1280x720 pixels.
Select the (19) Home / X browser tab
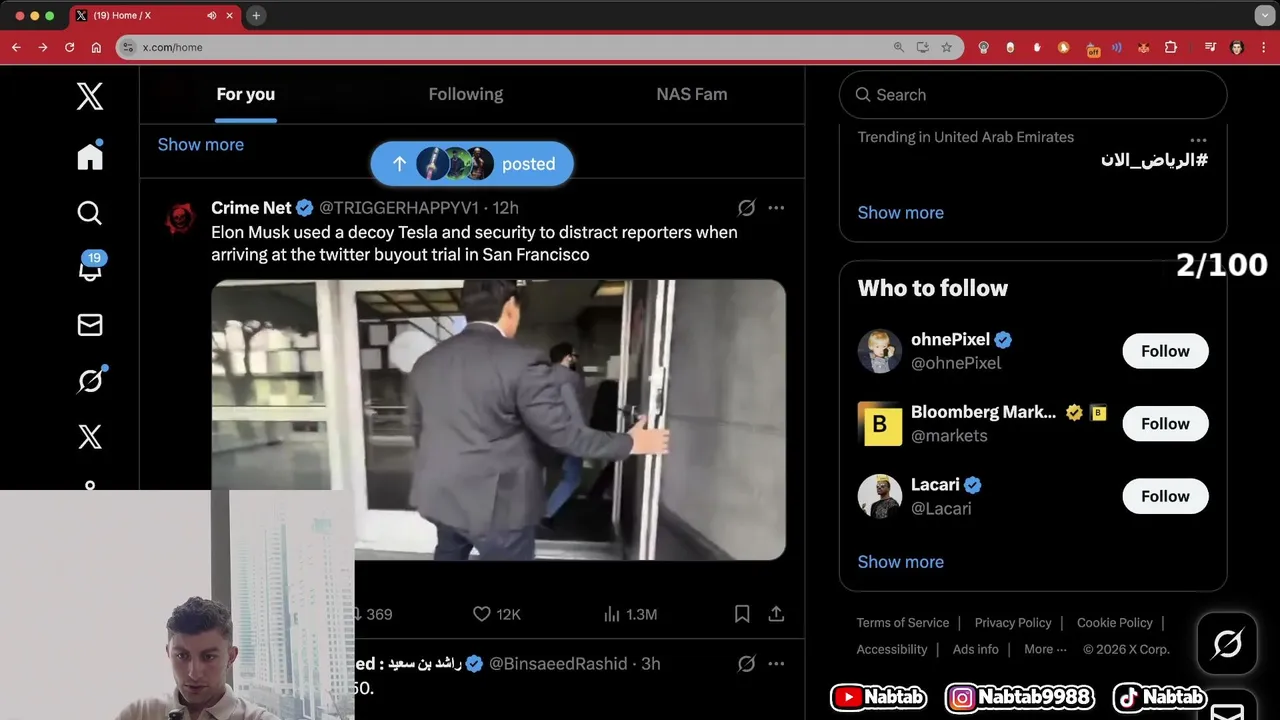(x=152, y=16)
